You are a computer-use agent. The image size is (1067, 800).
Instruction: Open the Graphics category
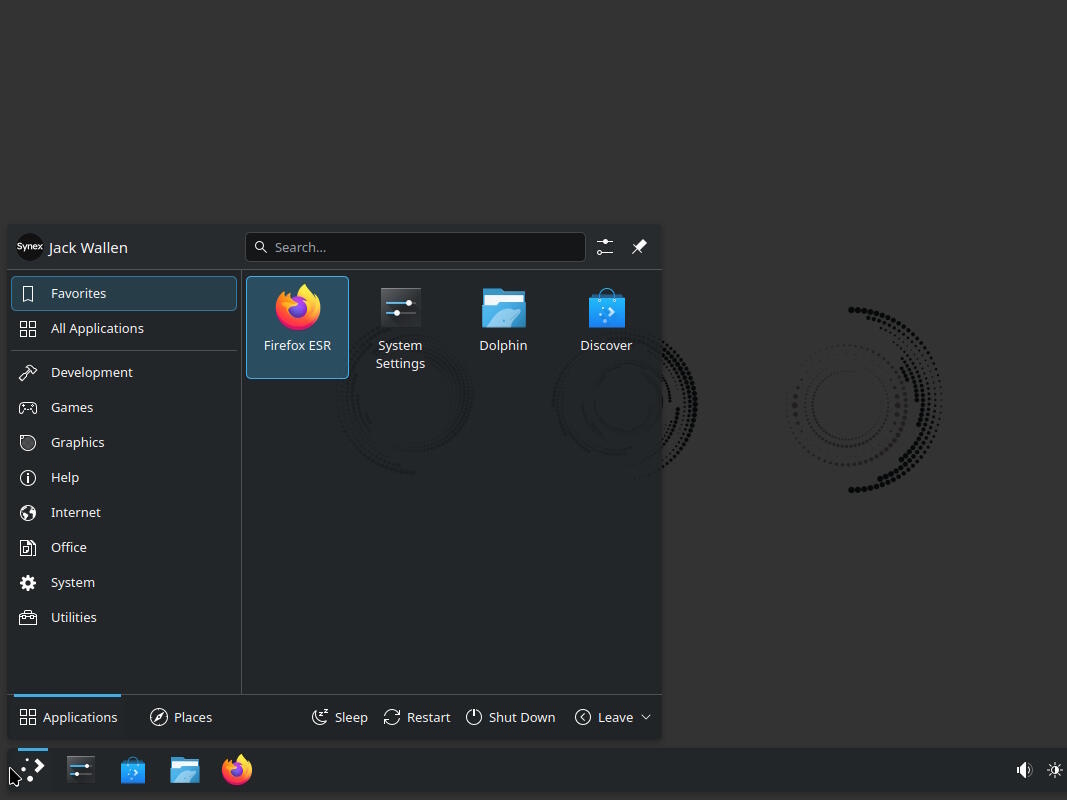coord(124,442)
